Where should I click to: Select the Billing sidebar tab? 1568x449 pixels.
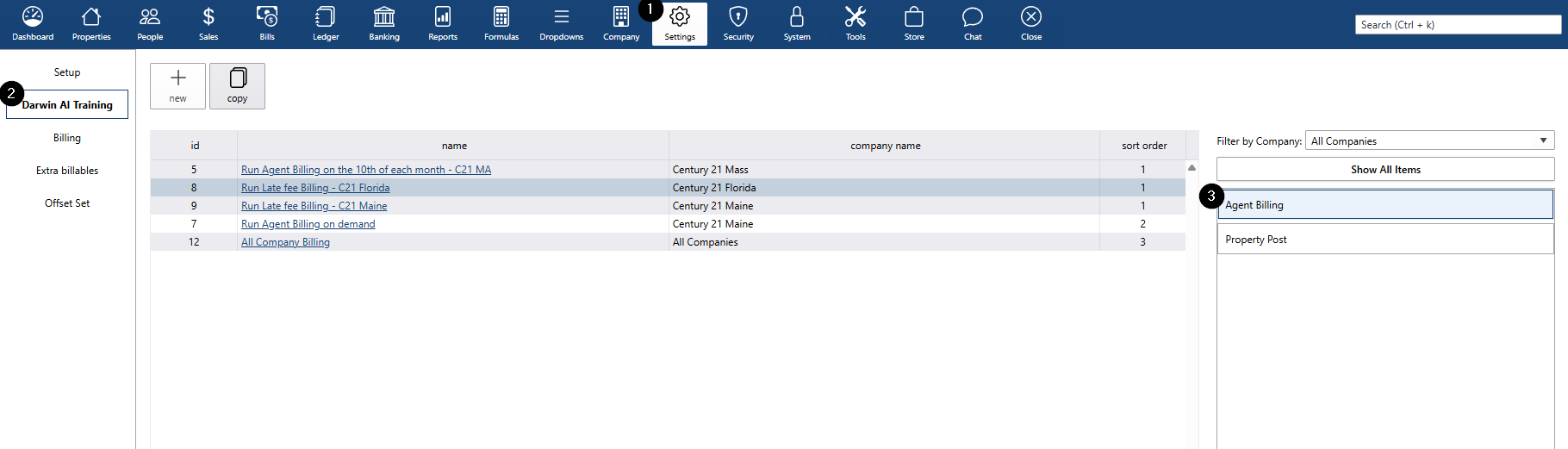(67, 138)
